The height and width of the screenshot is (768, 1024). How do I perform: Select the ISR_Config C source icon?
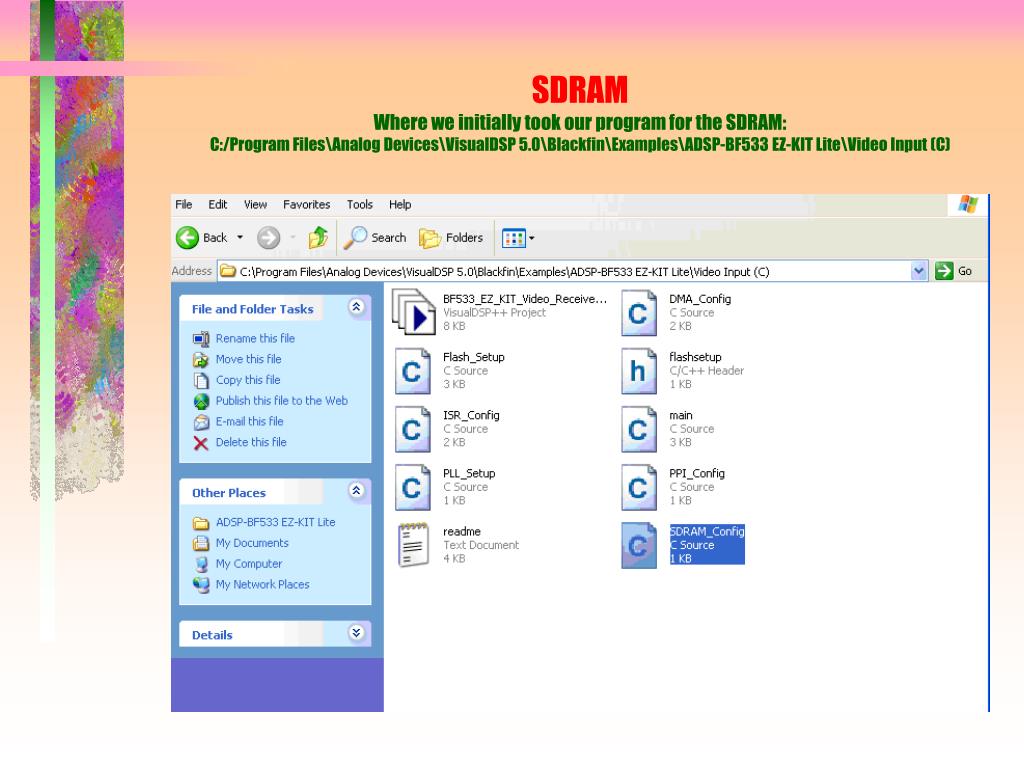pyautogui.click(x=413, y=429)
